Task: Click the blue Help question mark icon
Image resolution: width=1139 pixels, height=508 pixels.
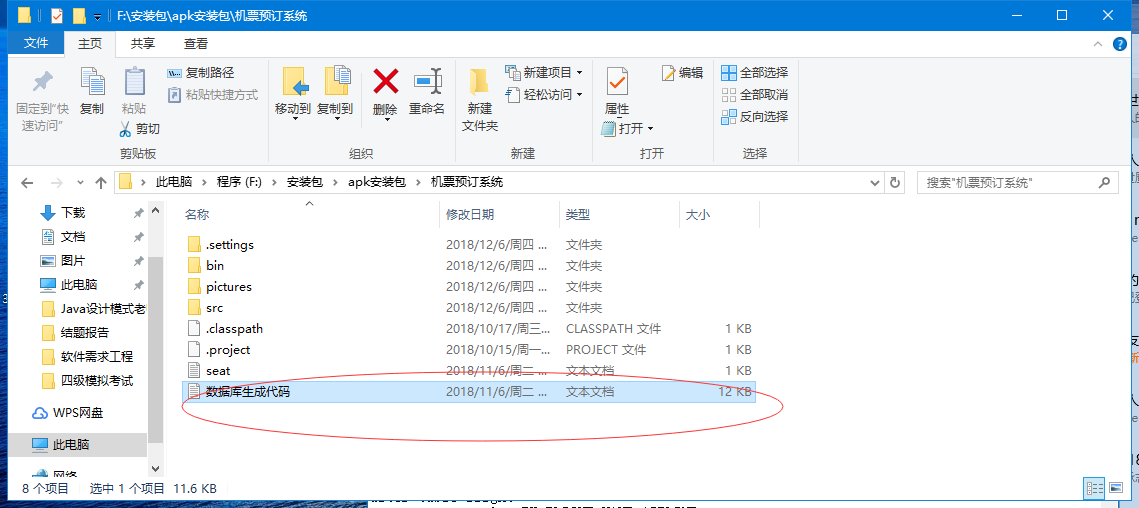Action: (x=1120, y=44)
